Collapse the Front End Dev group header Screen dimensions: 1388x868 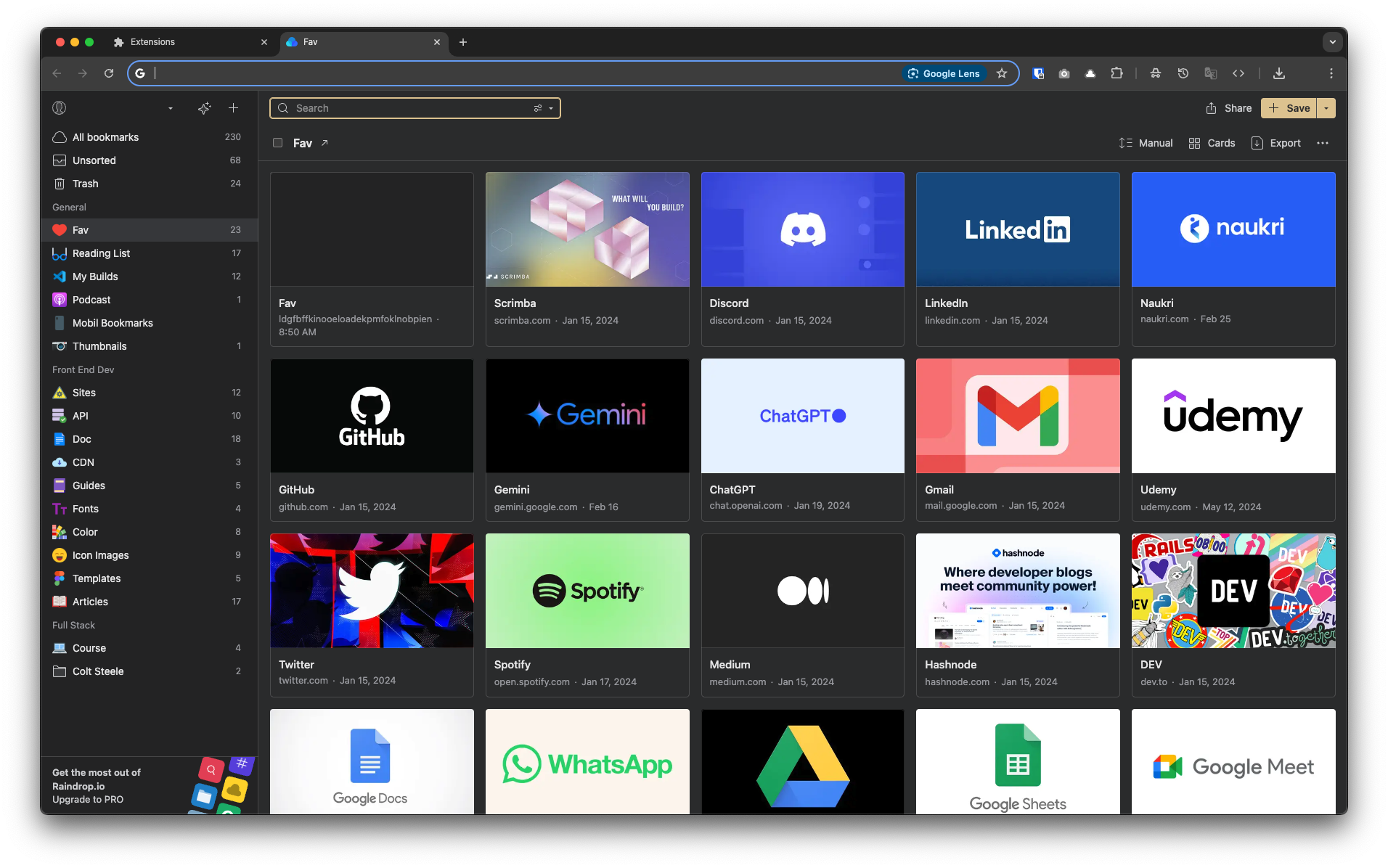coord(83,369)
